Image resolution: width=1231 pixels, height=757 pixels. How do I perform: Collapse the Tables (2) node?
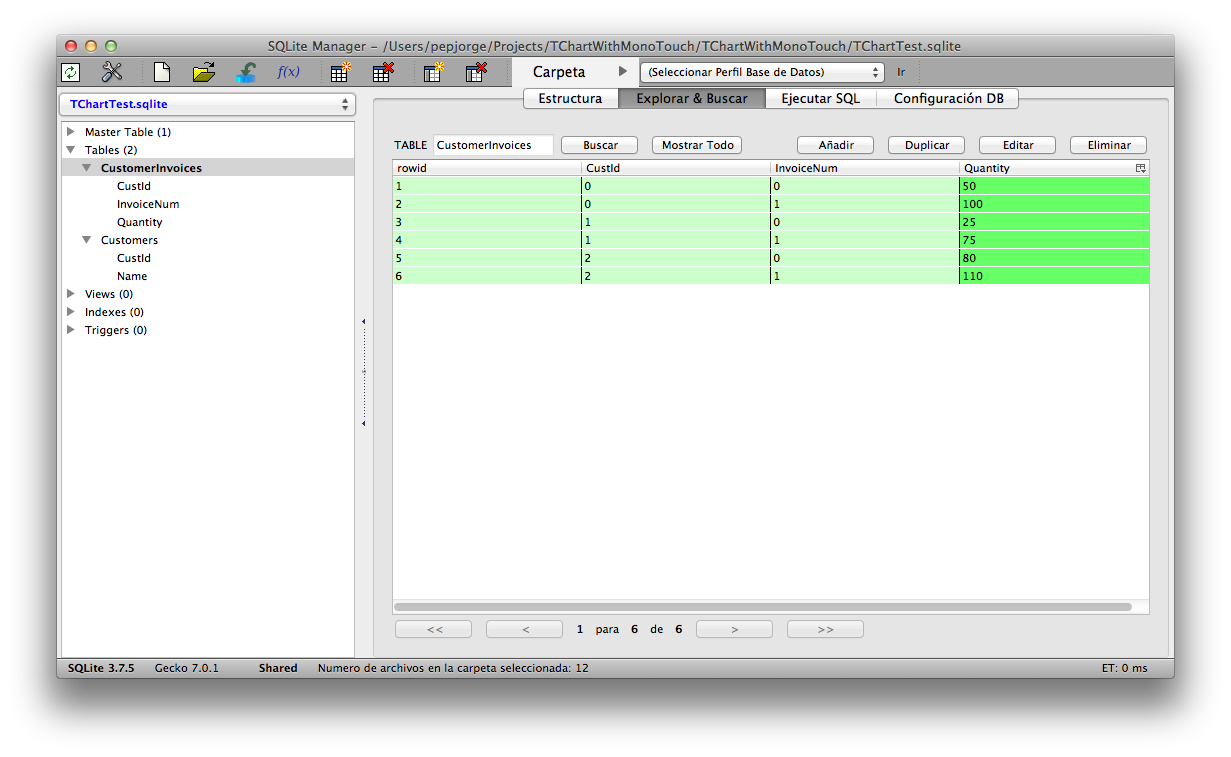pos(71,150)
